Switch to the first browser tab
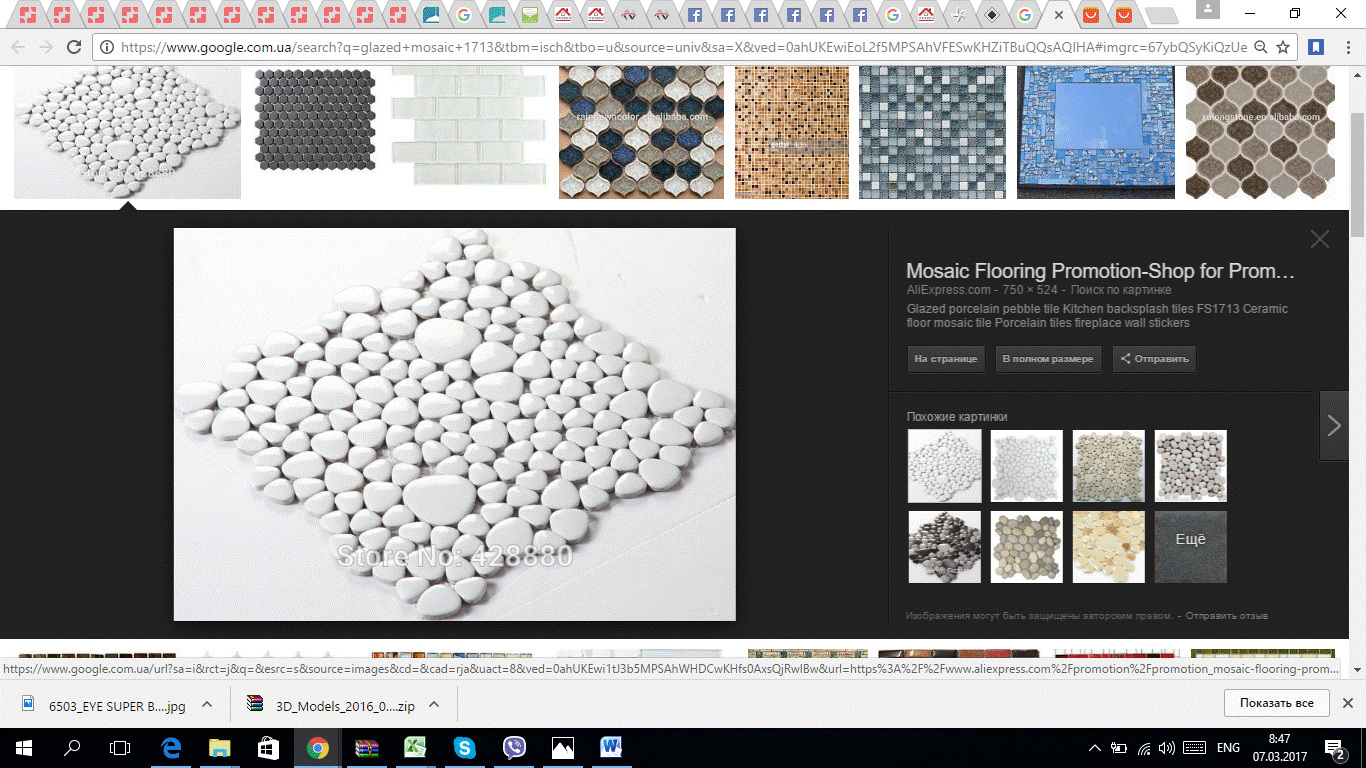This screenshot has width=1366, height=768. [28, 15]
